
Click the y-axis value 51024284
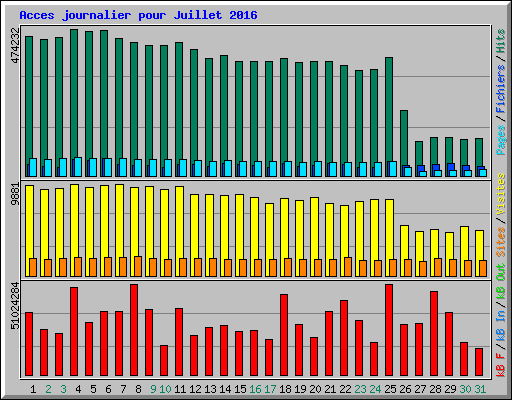pyautogui.click(x=15, y=305)
